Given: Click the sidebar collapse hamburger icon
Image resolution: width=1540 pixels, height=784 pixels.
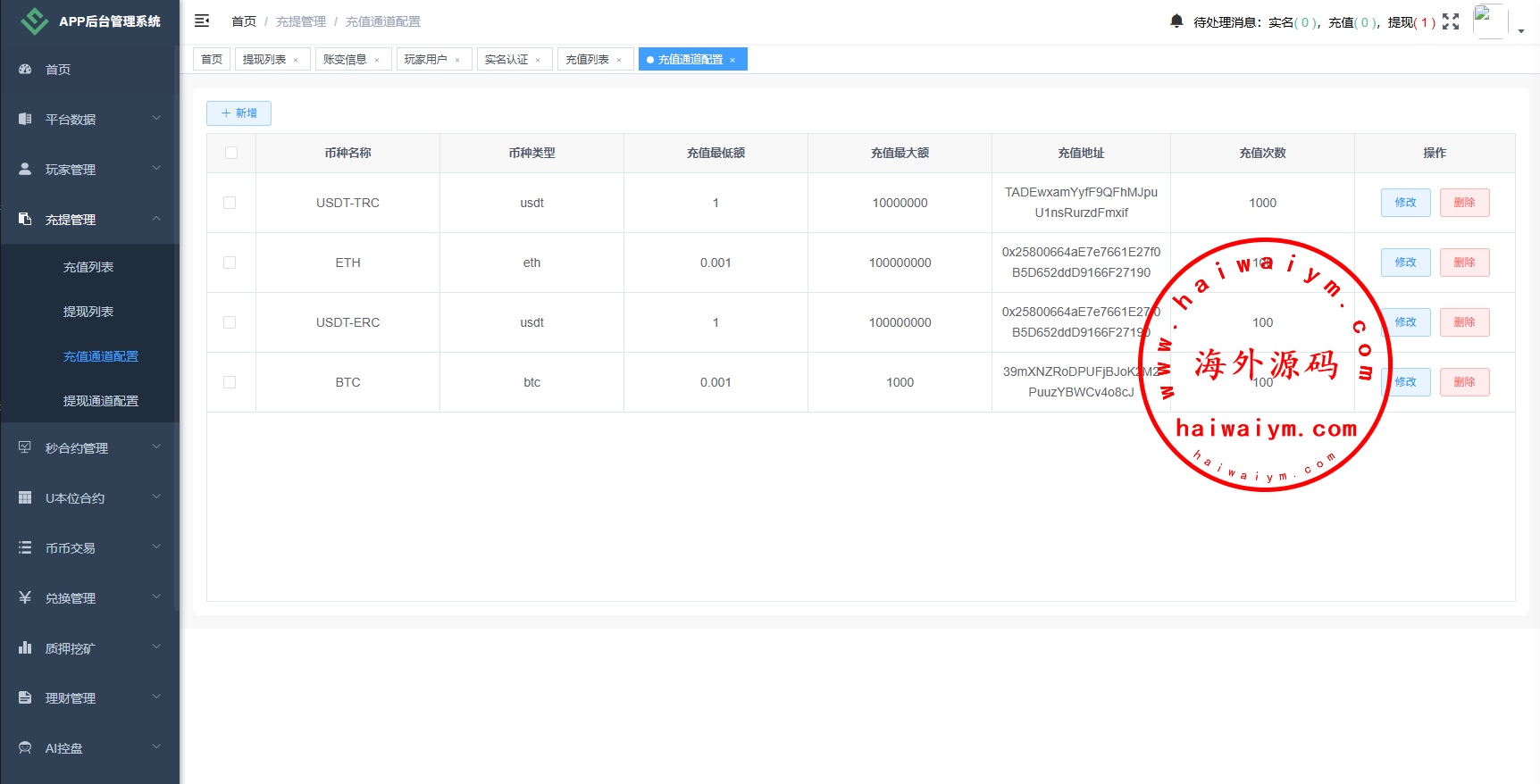Looking at the screenshot, I should click(x=202, y=21).
